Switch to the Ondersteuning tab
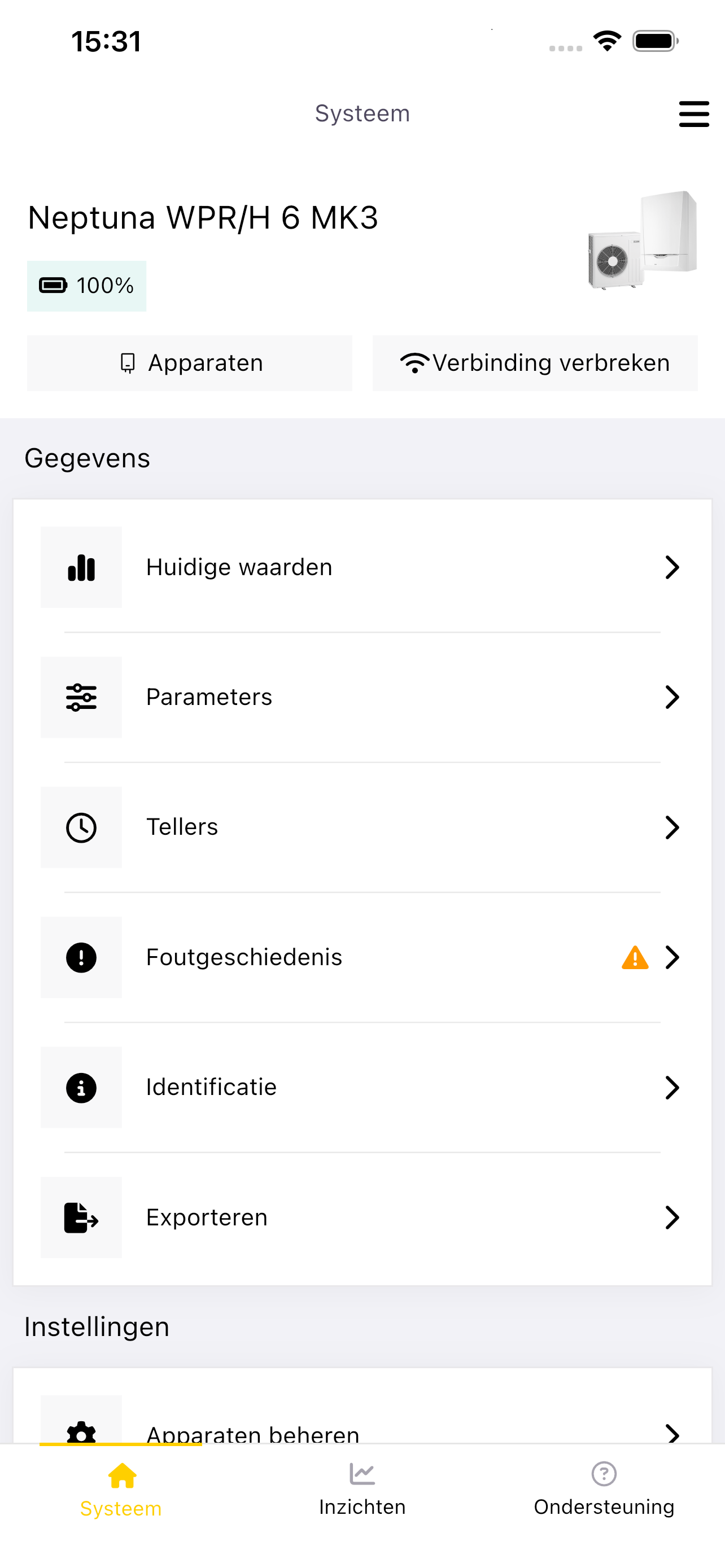The width and height of the screenshot is (725, 1568). (604, 1489)
